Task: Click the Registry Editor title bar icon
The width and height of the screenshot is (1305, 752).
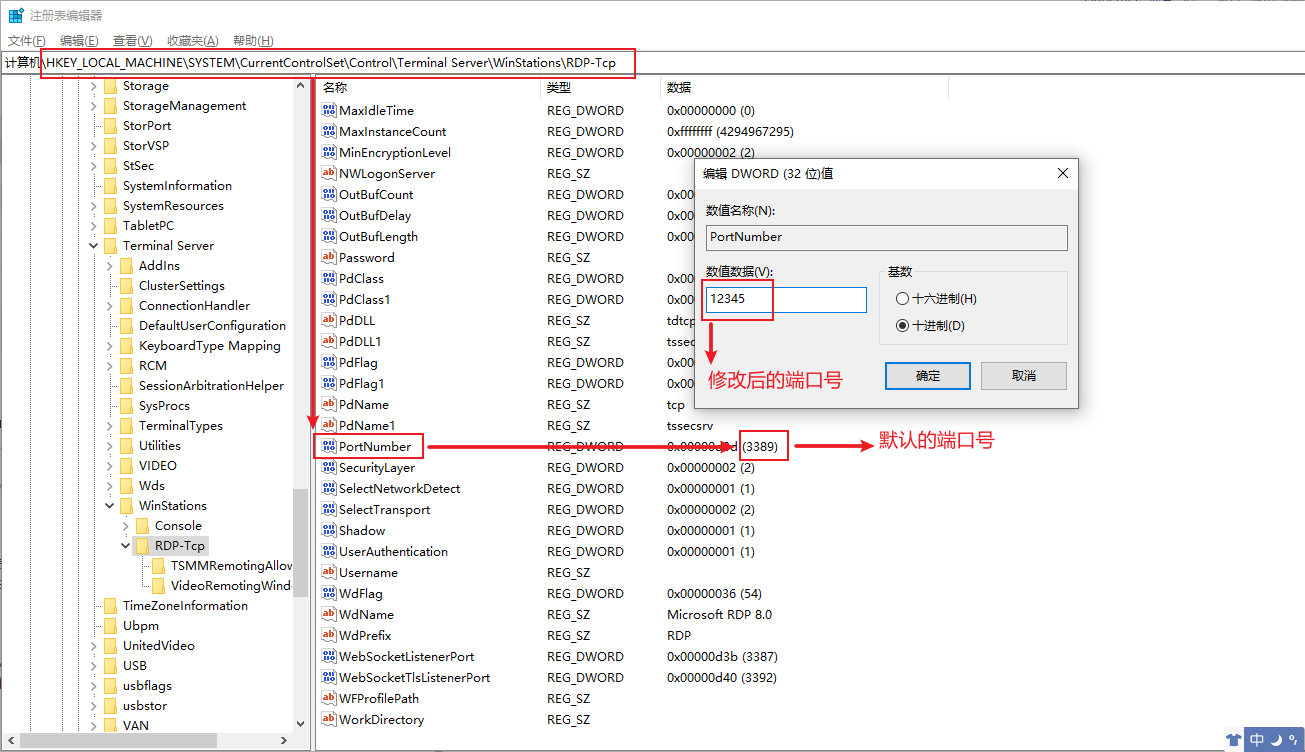Action: click(16, 15)
